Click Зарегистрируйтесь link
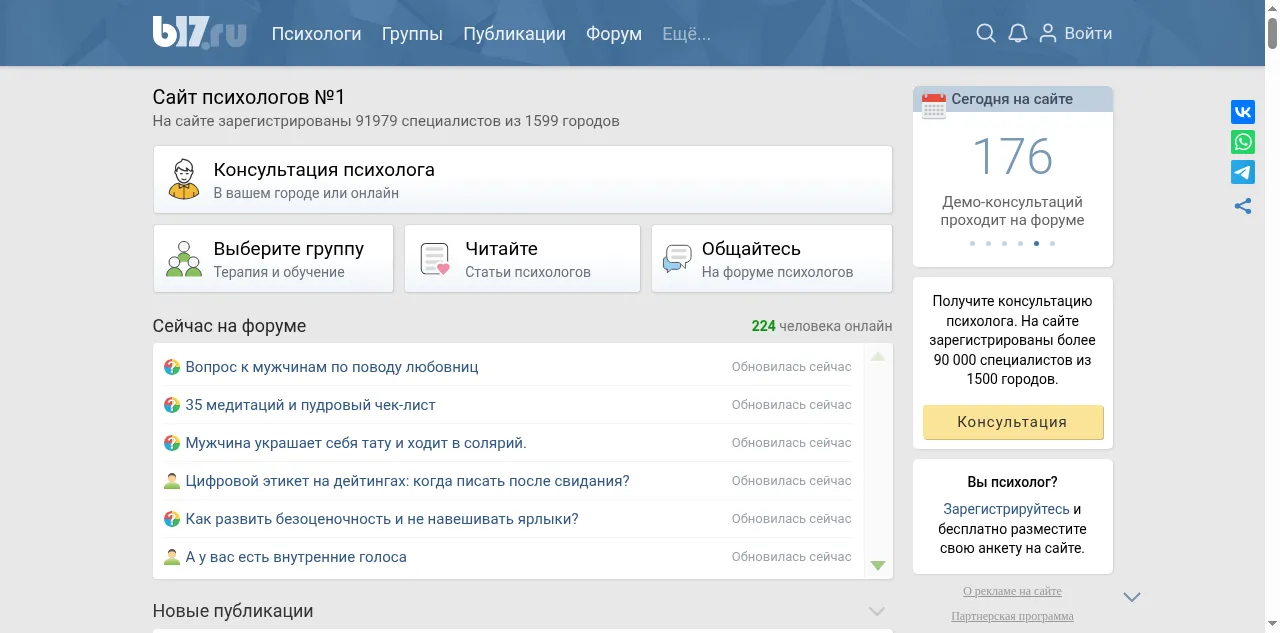The height and width of the screenshot is (633, 1280). tap(1006, 509)
